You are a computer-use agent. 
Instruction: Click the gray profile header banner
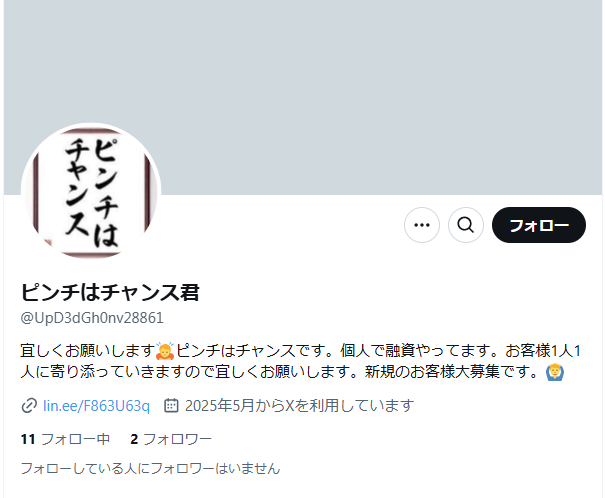(x=303, y=97)
